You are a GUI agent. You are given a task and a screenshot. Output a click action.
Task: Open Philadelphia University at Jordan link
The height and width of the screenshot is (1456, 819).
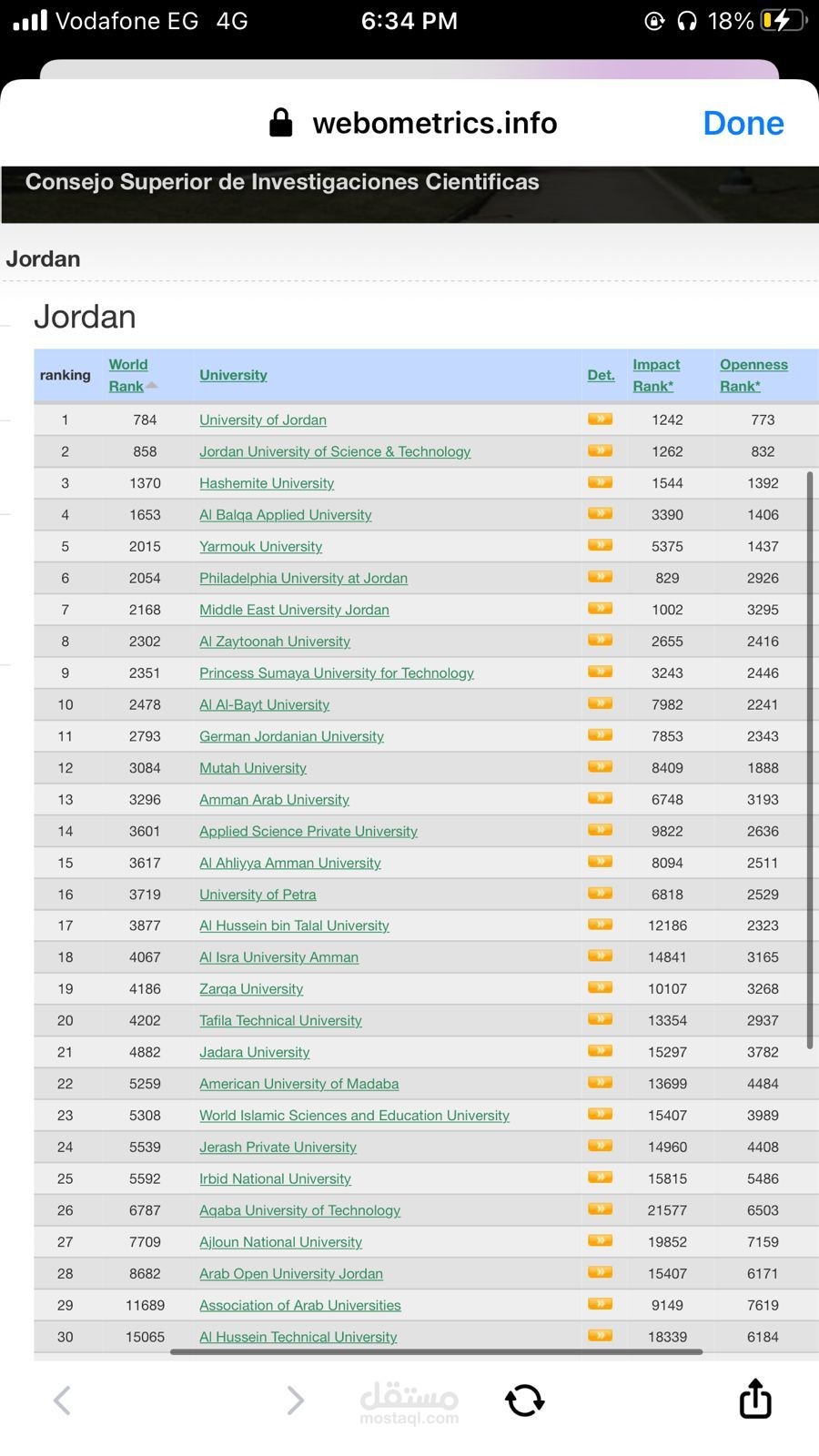click(x=304, y=578)
